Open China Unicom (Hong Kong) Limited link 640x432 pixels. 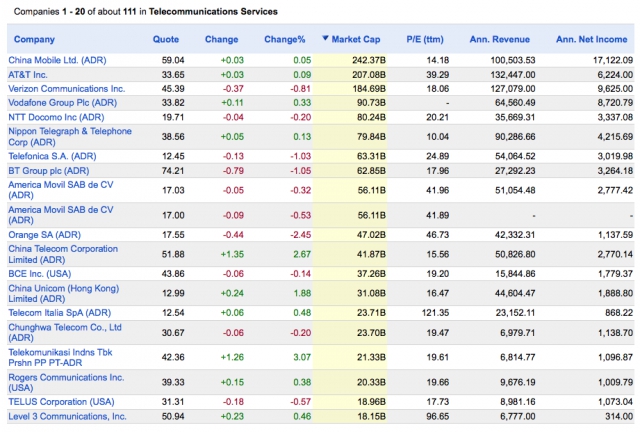pos(64,294)
